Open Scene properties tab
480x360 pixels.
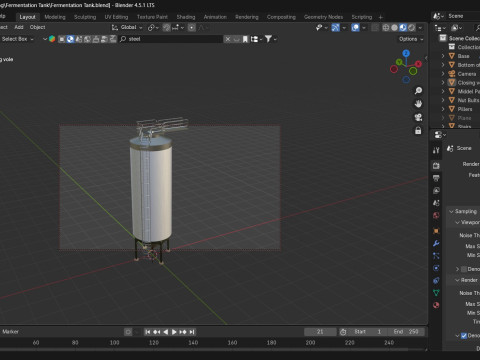coord(436,203)
